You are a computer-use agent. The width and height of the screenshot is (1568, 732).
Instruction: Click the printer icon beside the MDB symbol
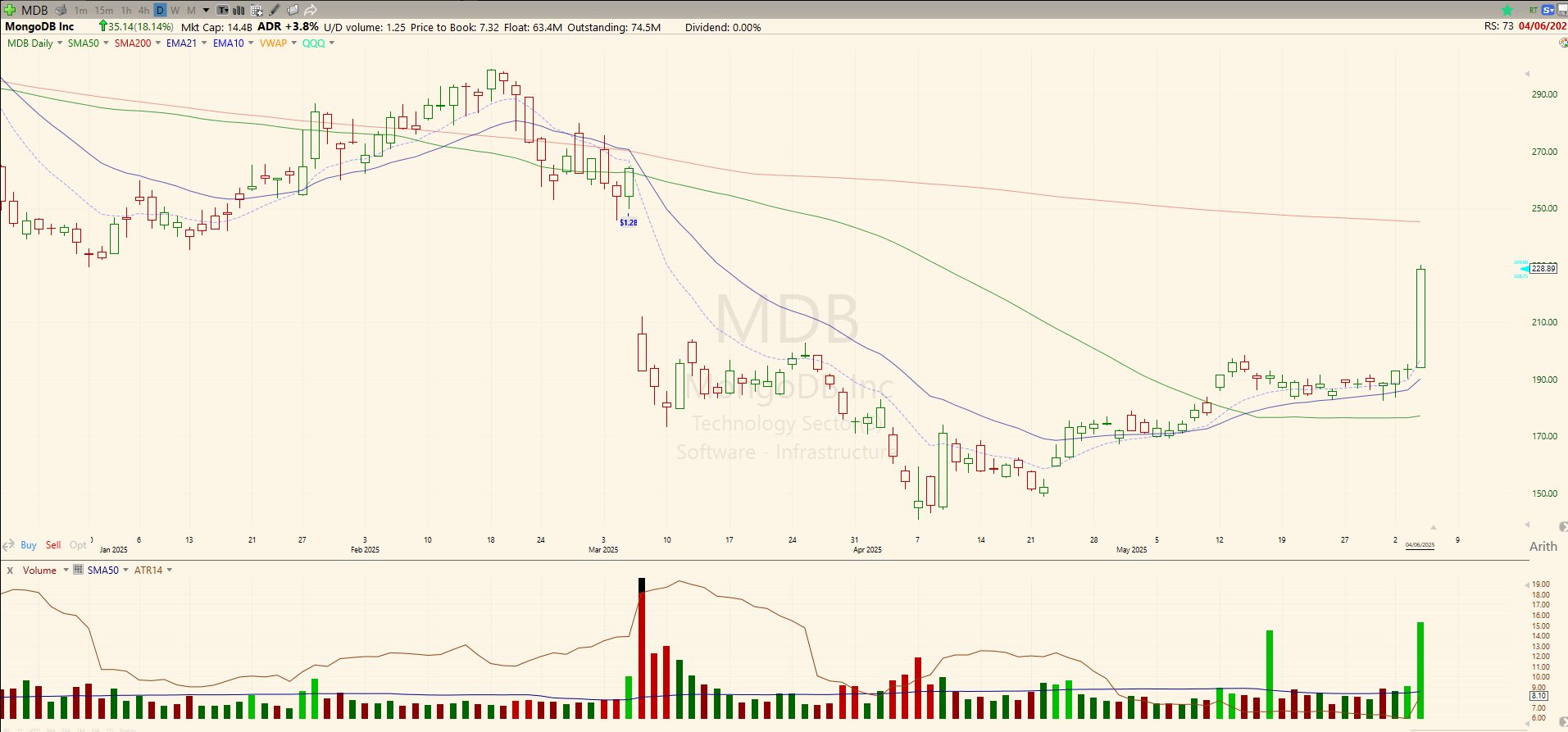point(61,10)
